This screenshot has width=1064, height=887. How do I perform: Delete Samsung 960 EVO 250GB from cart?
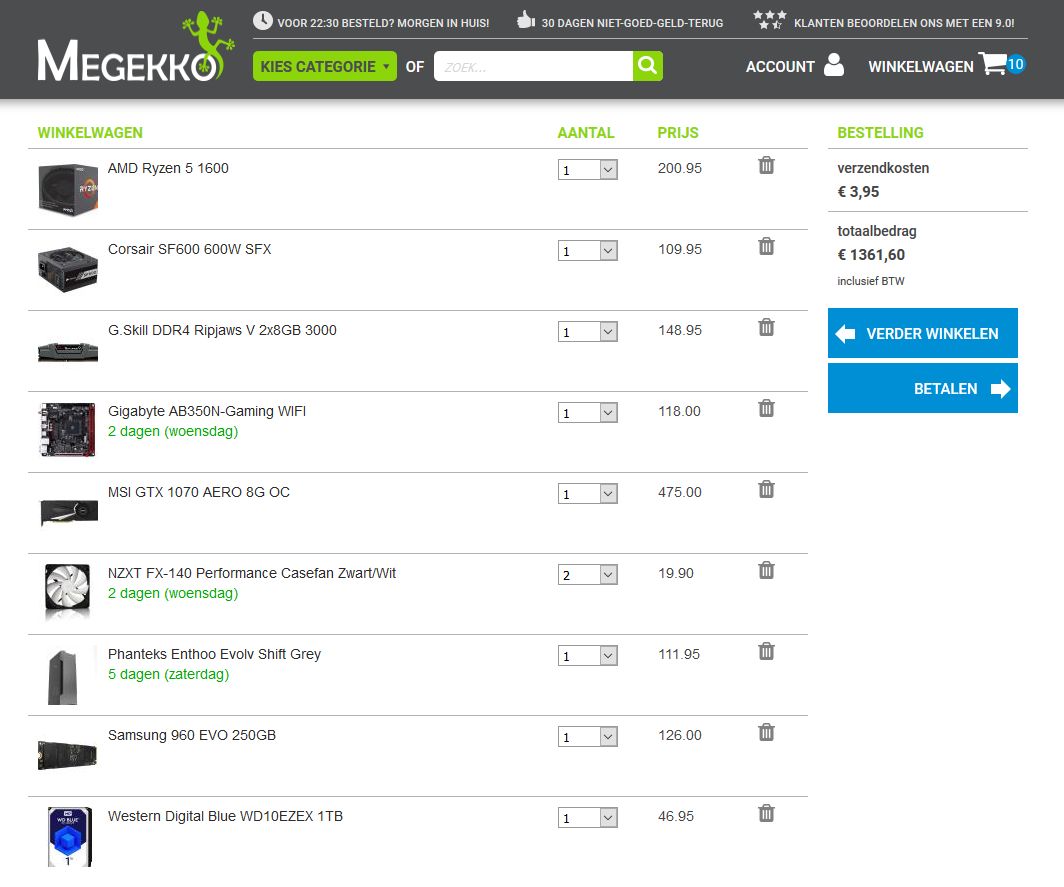[x=766, y=732]
